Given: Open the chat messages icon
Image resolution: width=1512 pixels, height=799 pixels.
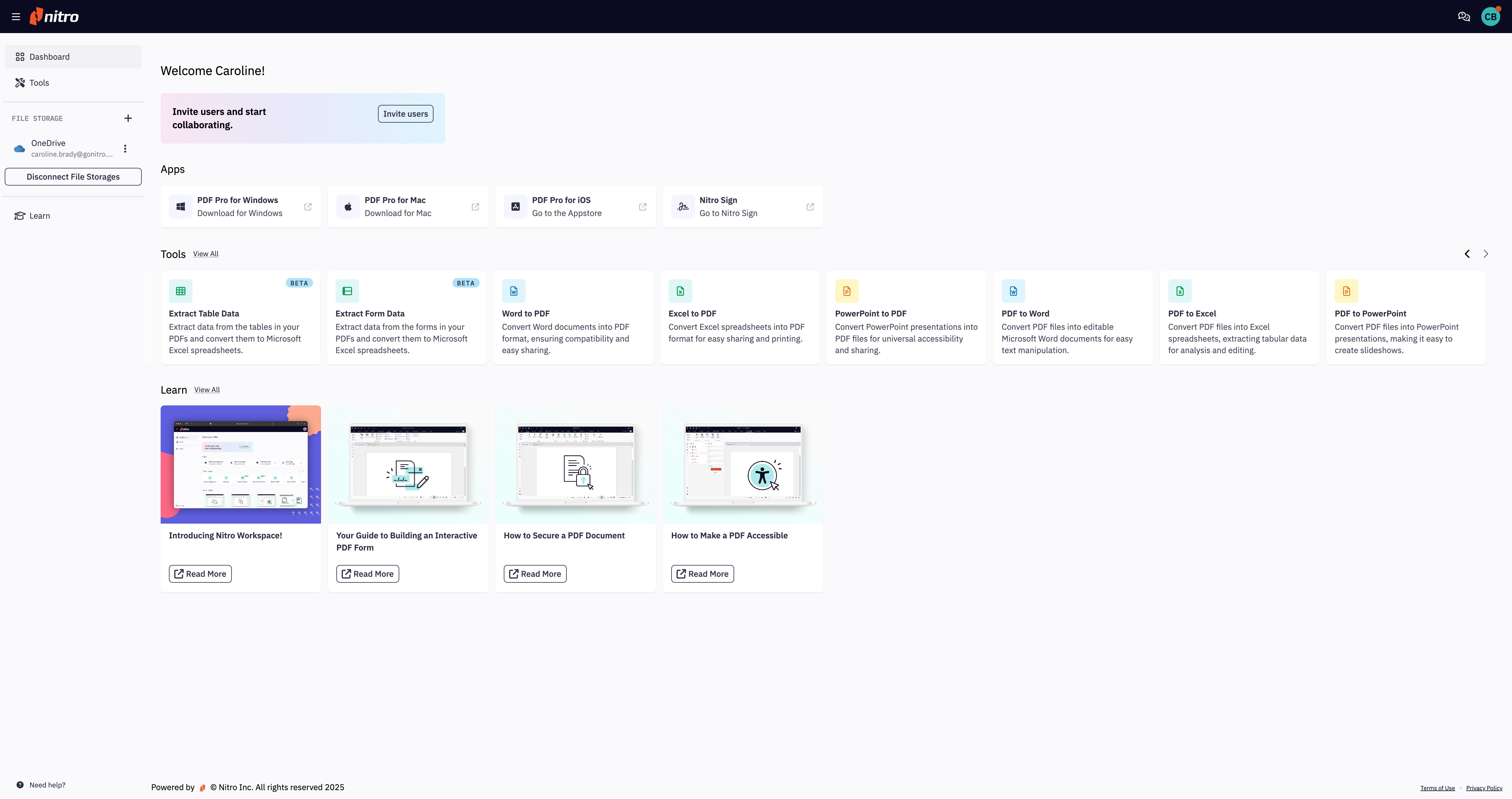Looking at the screenshot, I should (1464, 17).
